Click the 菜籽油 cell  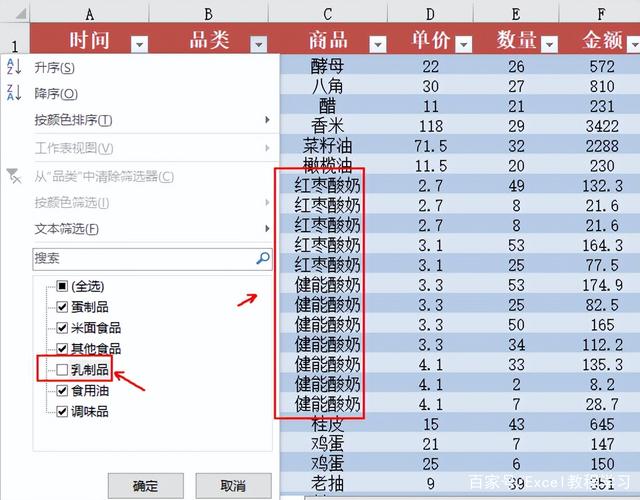point(327,146)
